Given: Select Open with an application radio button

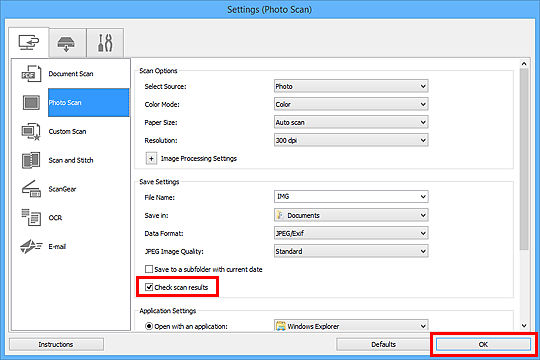Looking at the screenshot, I should click(149, 326).
